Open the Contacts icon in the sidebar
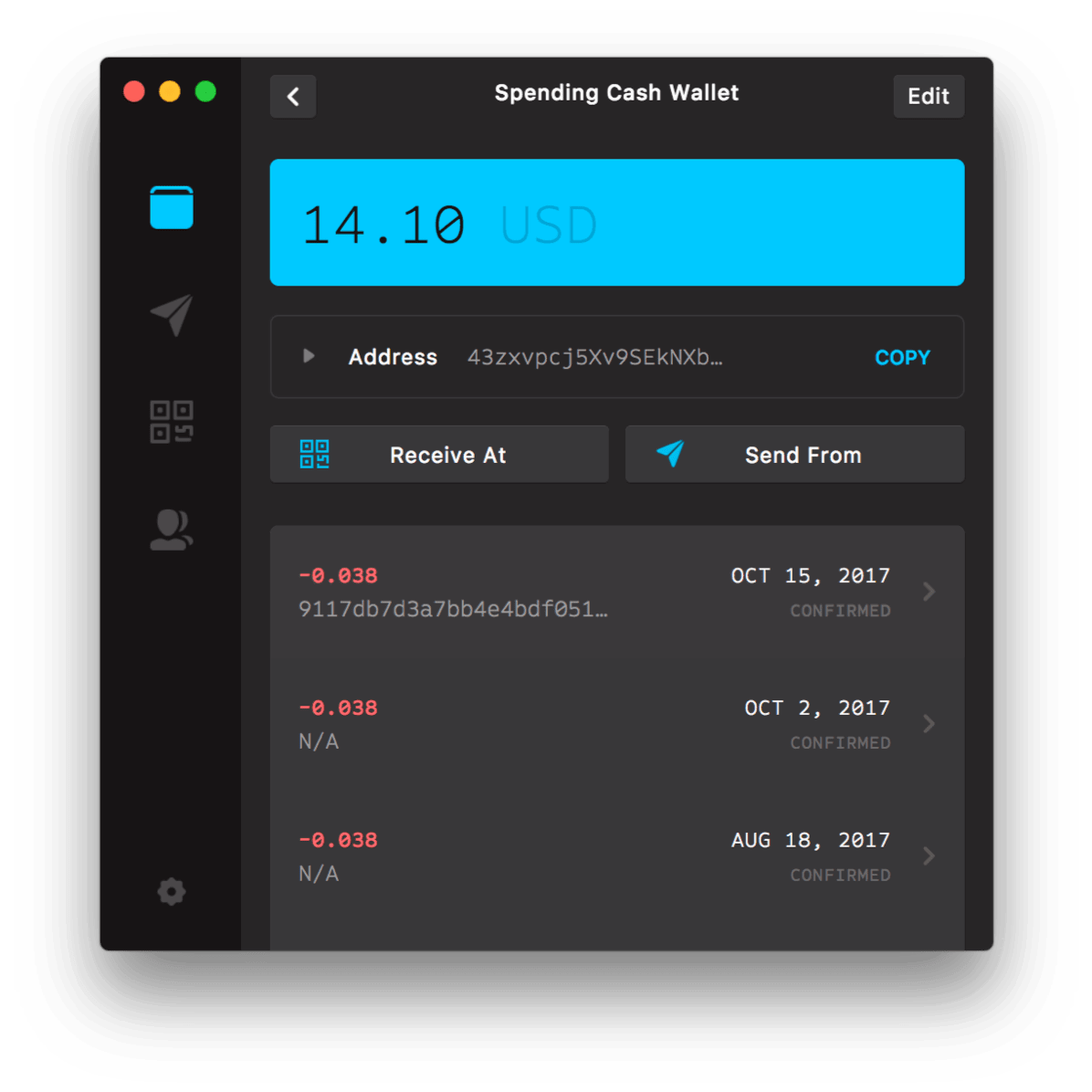The height and width of the screenshot is (1092, 1092). (171, 528)
